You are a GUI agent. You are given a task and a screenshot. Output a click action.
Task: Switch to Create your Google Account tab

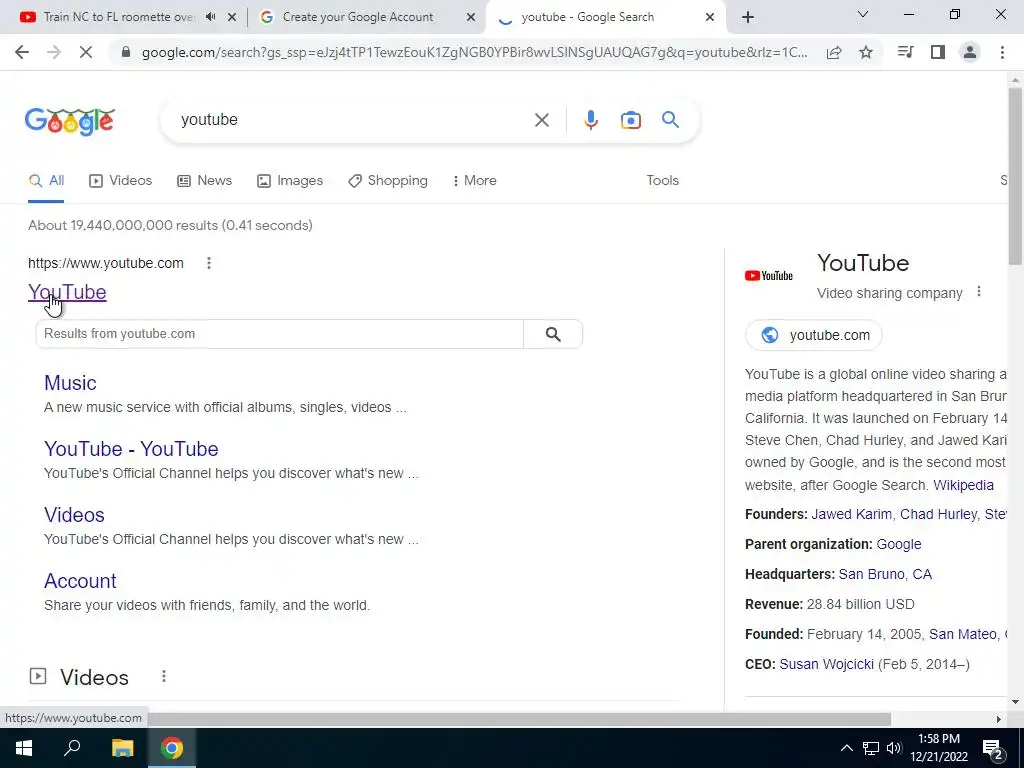pos(357,17)
